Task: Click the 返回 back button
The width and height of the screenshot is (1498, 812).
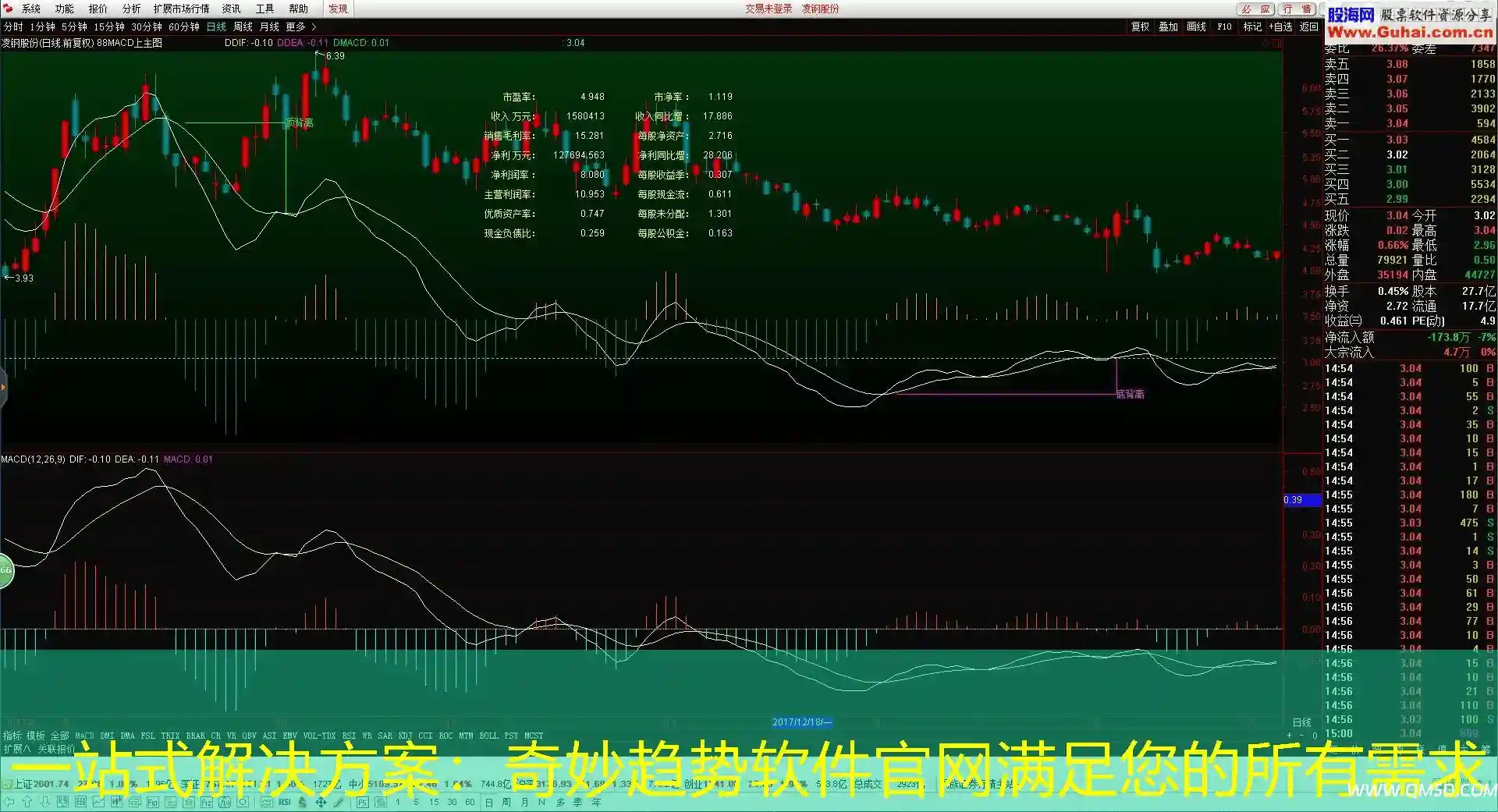Action: point(1308,27)
